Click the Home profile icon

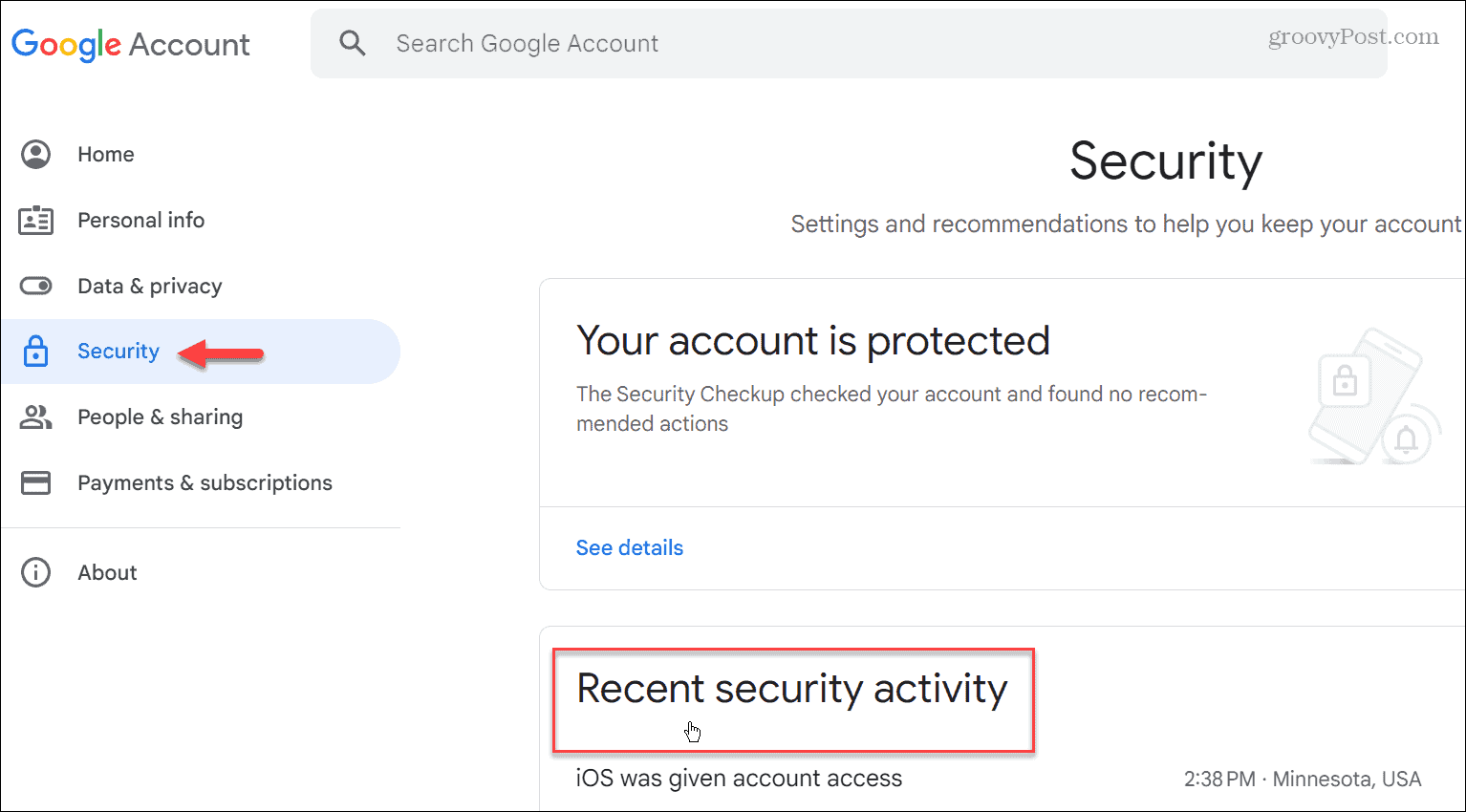point(35,154)
